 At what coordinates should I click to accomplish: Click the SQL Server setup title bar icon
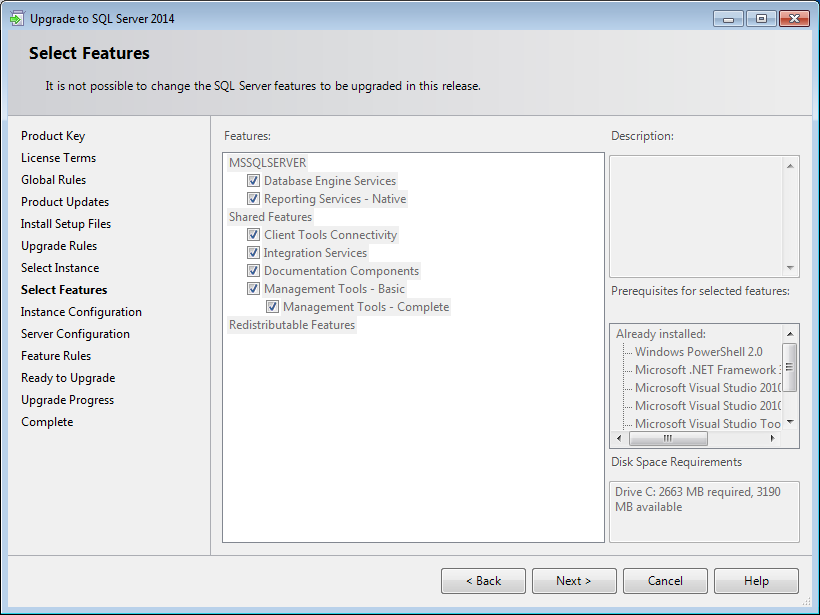(x=17, y=18)
